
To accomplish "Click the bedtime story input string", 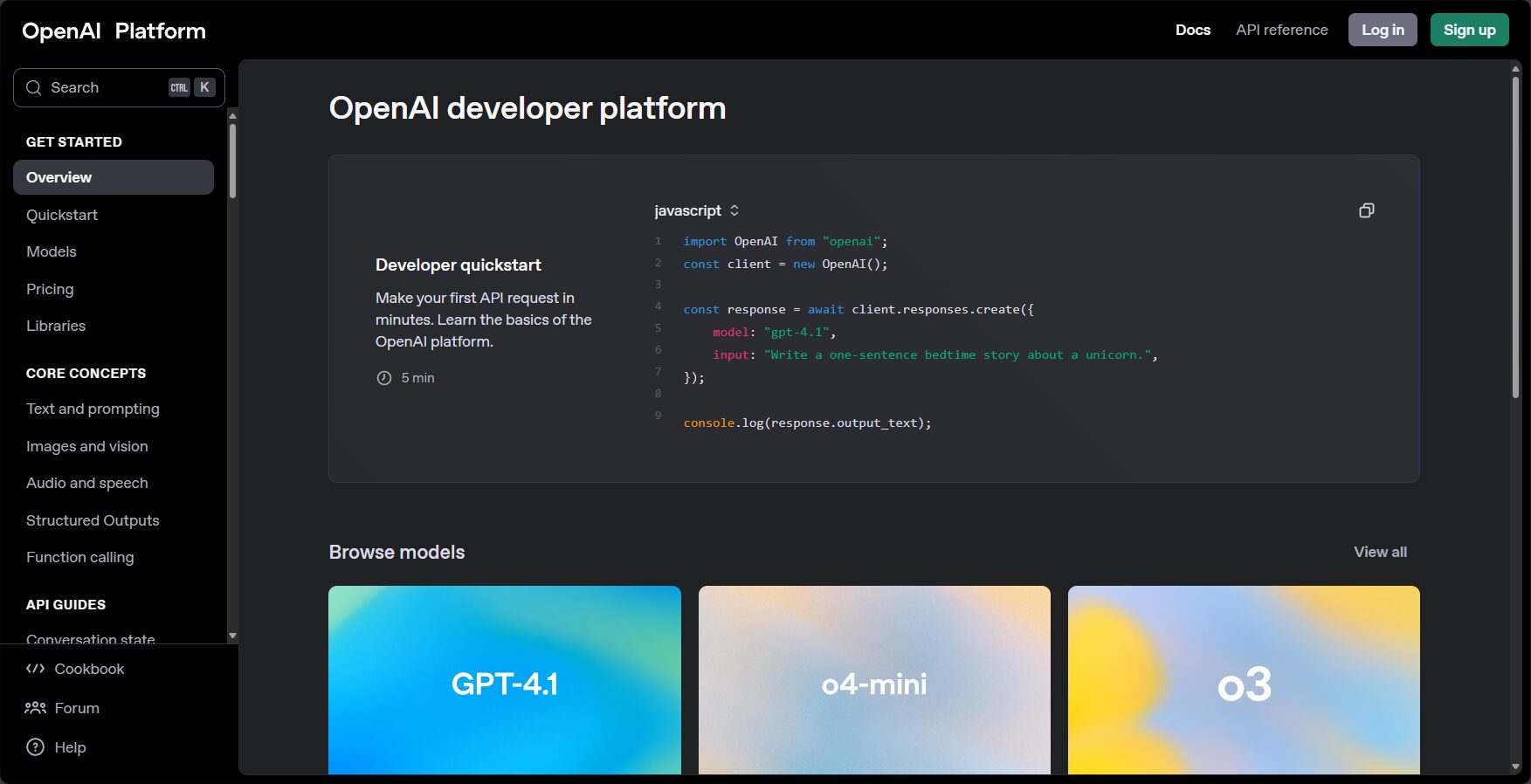I will [958, 354].
